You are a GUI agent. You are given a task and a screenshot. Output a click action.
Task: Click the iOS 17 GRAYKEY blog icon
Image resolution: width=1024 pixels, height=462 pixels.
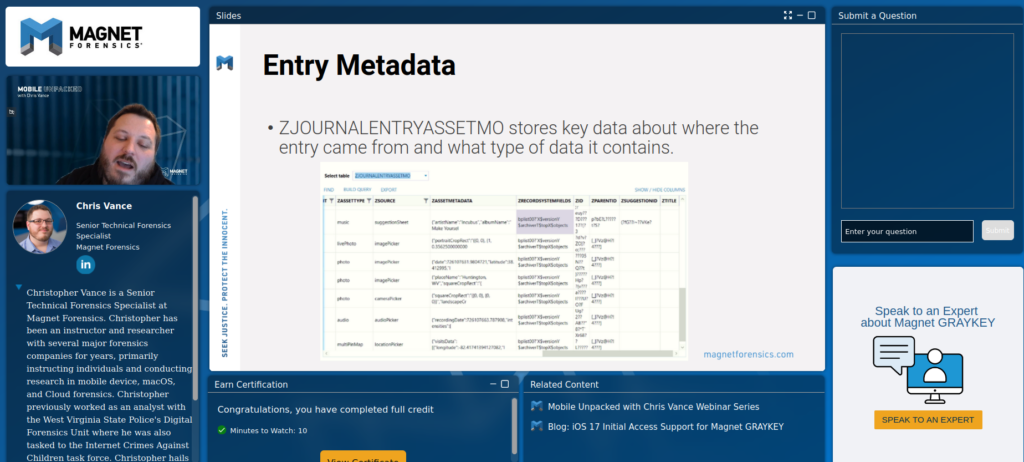(x=537, y=427)
